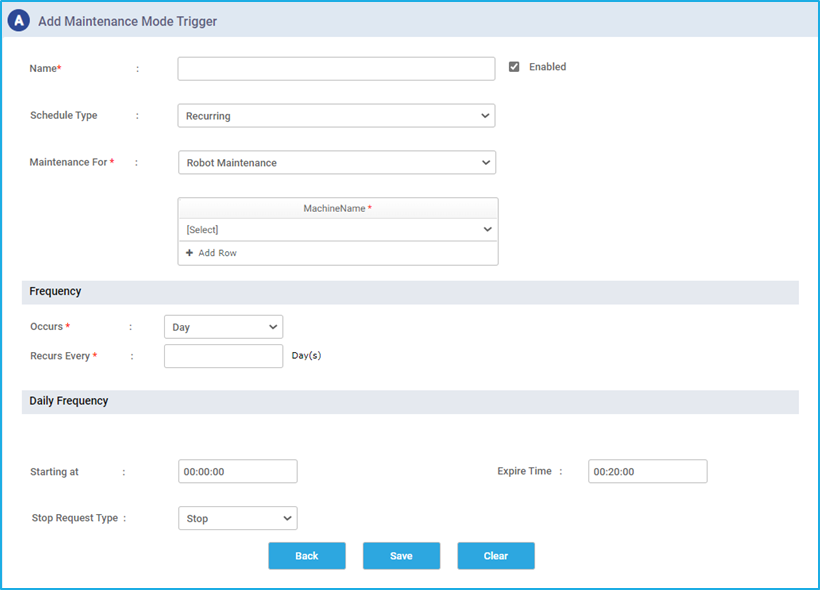
Task: Click the Frequency section header
Action: click(x=410, y=292)
